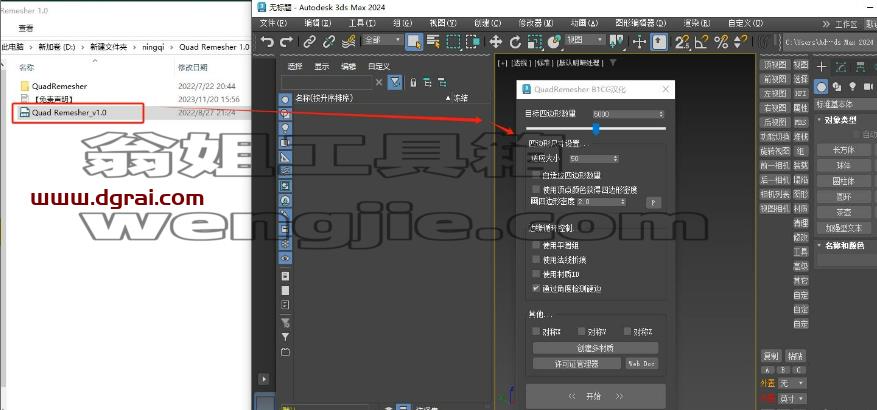
Task: Enable the use material ID checkbox
Action: [x=536, y=274]
